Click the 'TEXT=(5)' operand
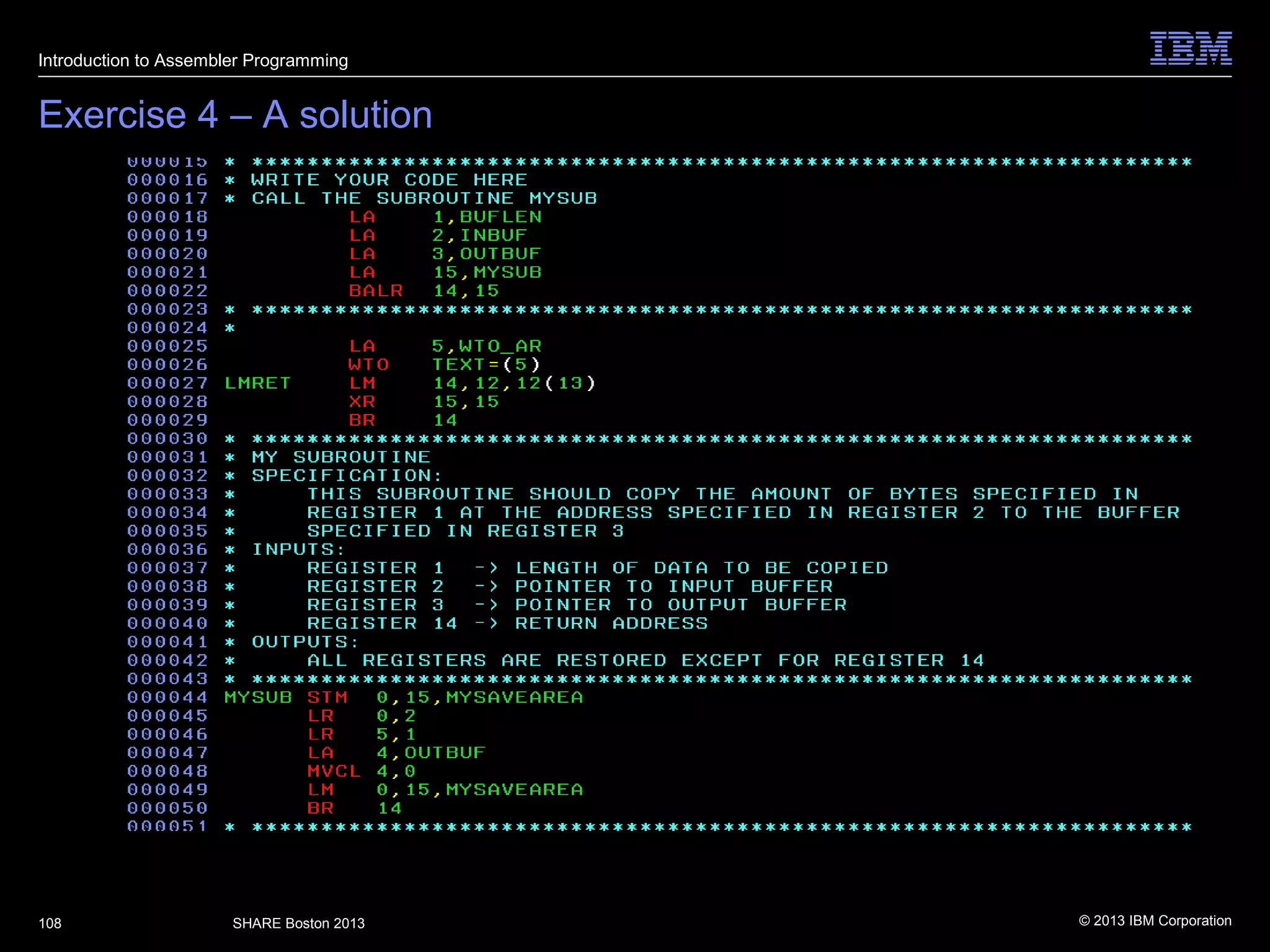 tap(487, 364)
